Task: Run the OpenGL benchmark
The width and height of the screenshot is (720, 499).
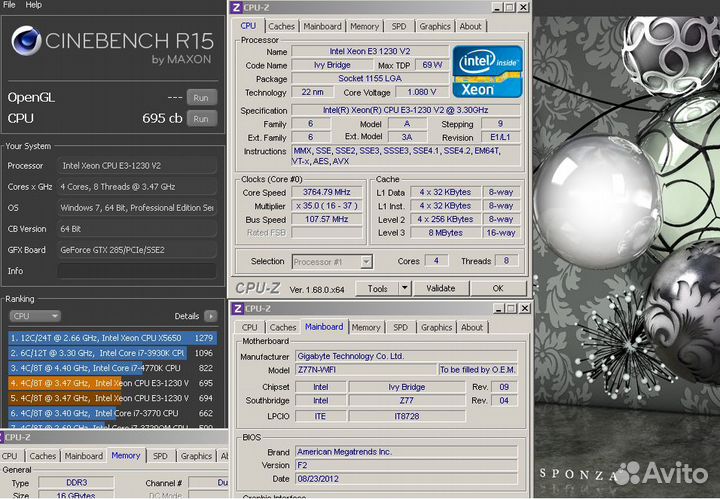Action: [201, 98]
